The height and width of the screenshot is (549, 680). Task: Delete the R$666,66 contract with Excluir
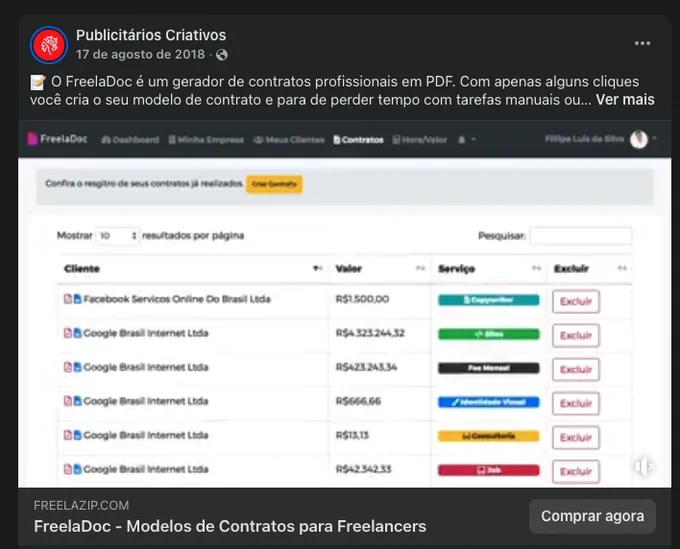click(x=576, y=403)
